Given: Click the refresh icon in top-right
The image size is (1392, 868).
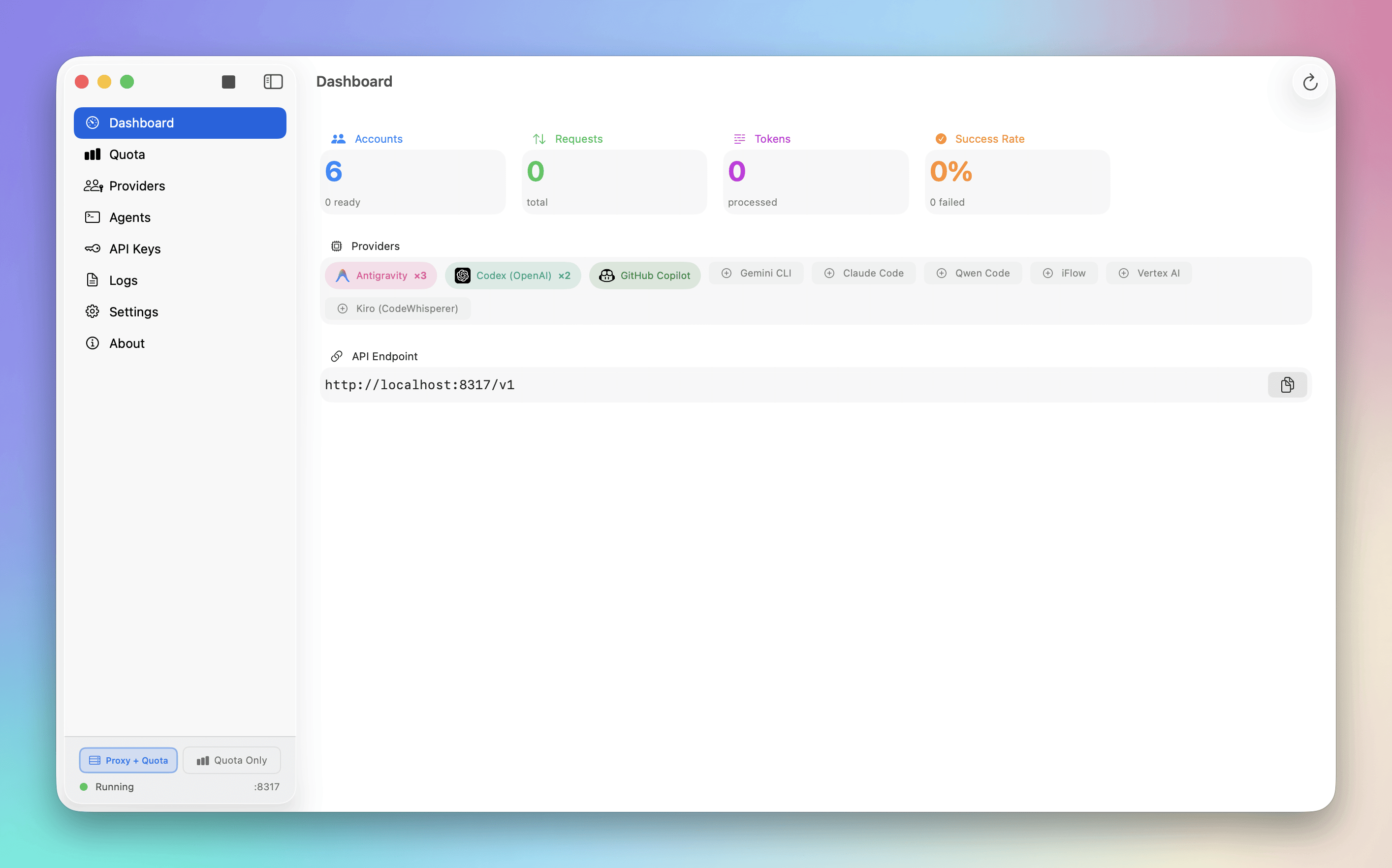Looking at the screenshot, I should [1309, 82].
